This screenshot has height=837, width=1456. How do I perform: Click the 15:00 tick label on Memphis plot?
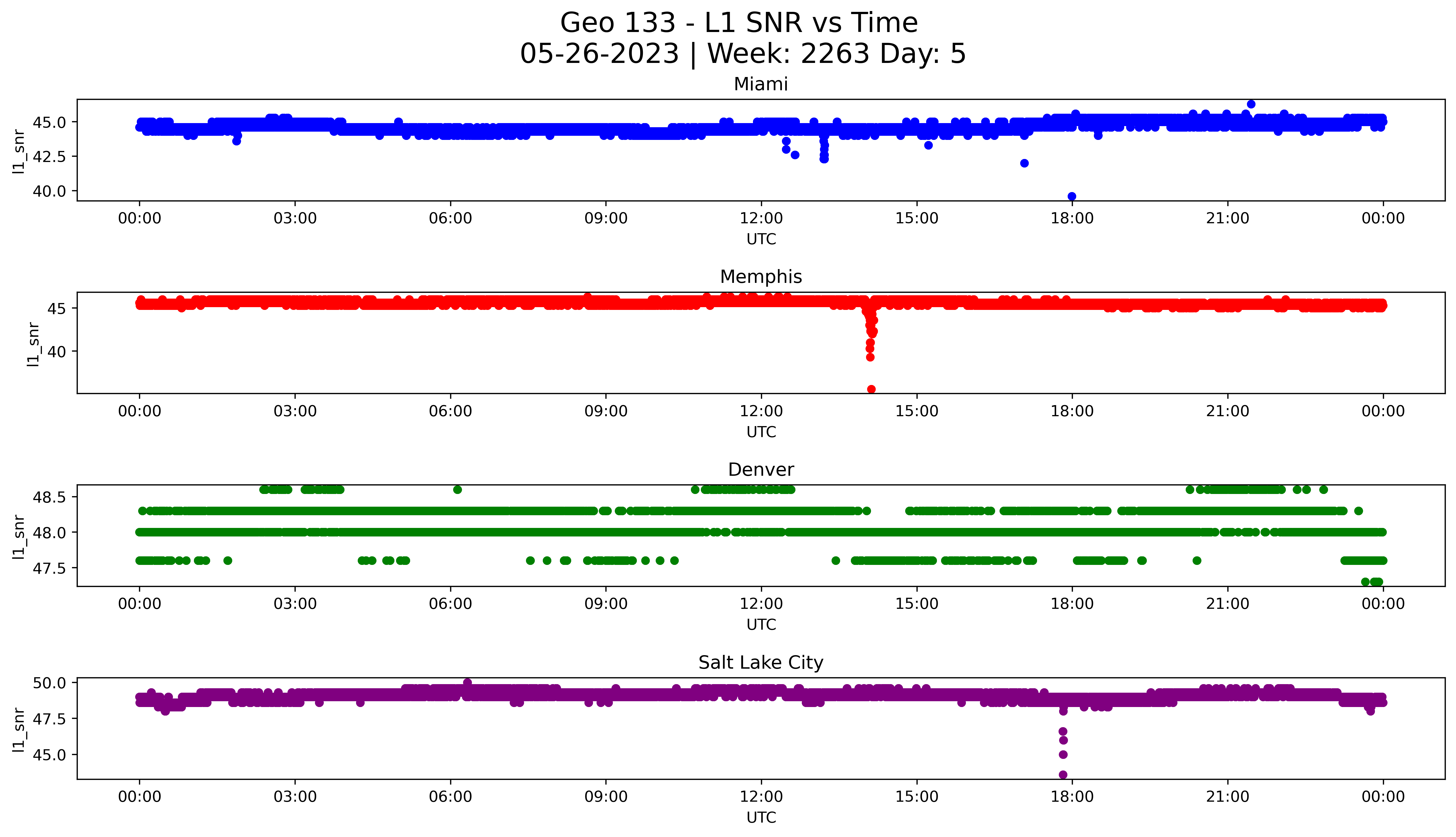[x=917, y=411]
